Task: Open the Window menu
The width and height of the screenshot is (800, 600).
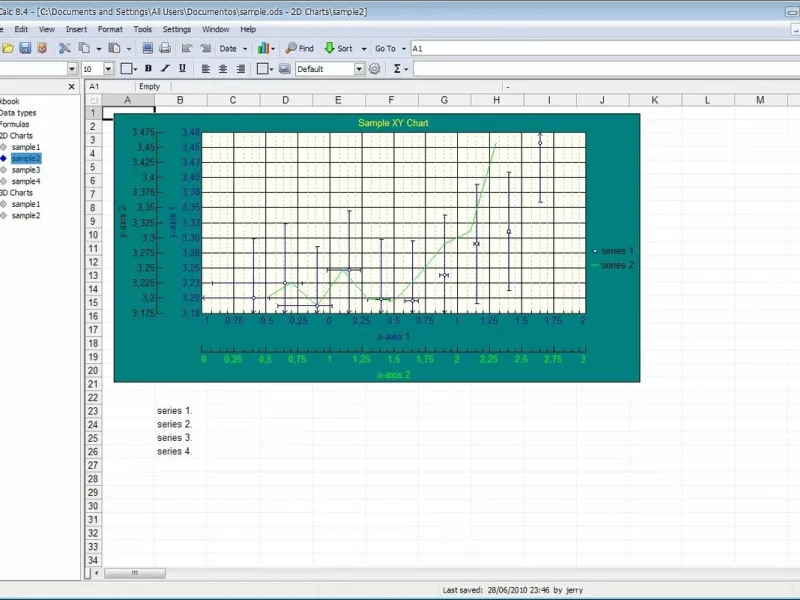Action: (215, 29)
